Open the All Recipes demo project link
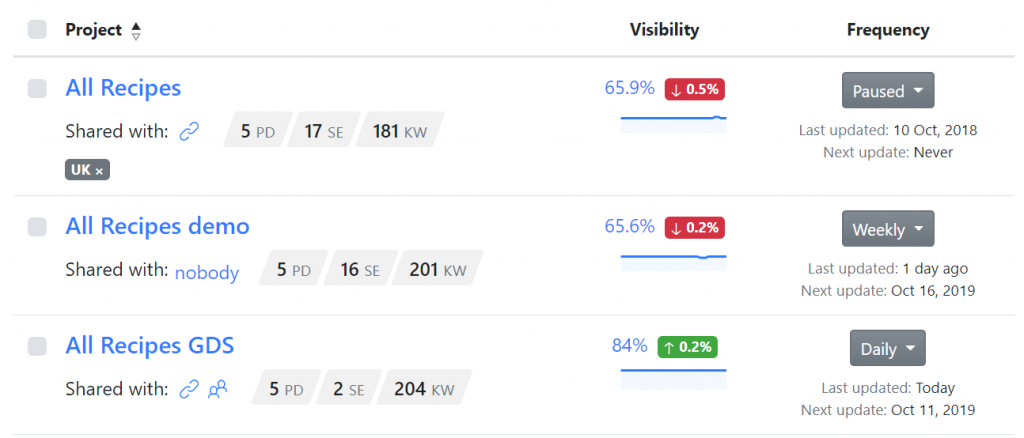 point(157,227)
